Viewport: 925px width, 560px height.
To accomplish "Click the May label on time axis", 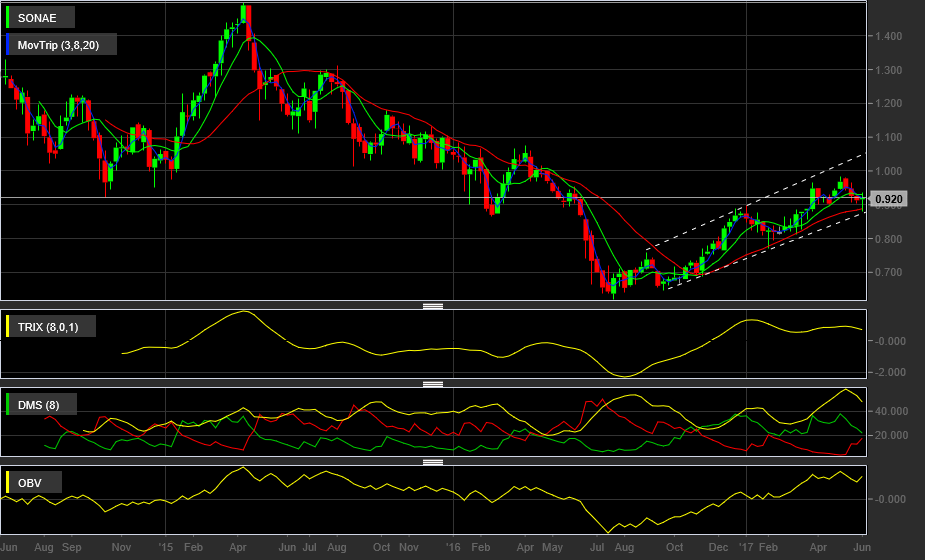I will tap(552, 547).
